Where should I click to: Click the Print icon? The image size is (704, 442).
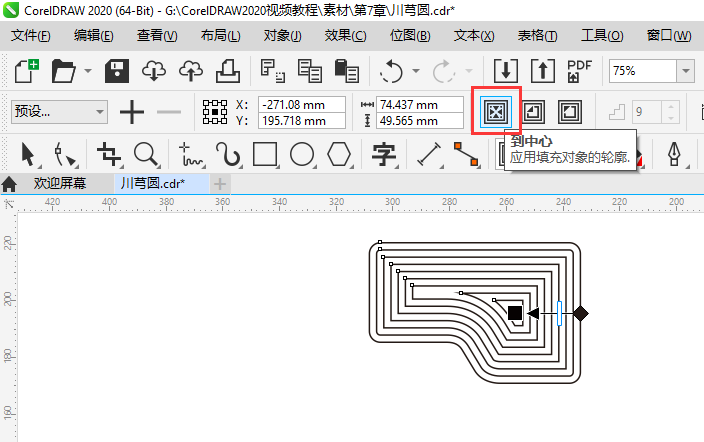coord(227,71)
